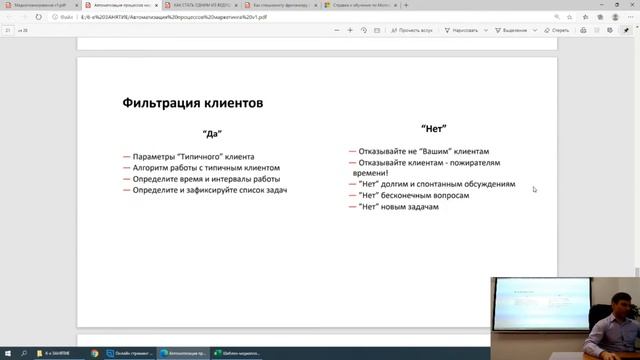
Task: Click '“Нет” новым задачам'
Action: [x=398, y=207]
